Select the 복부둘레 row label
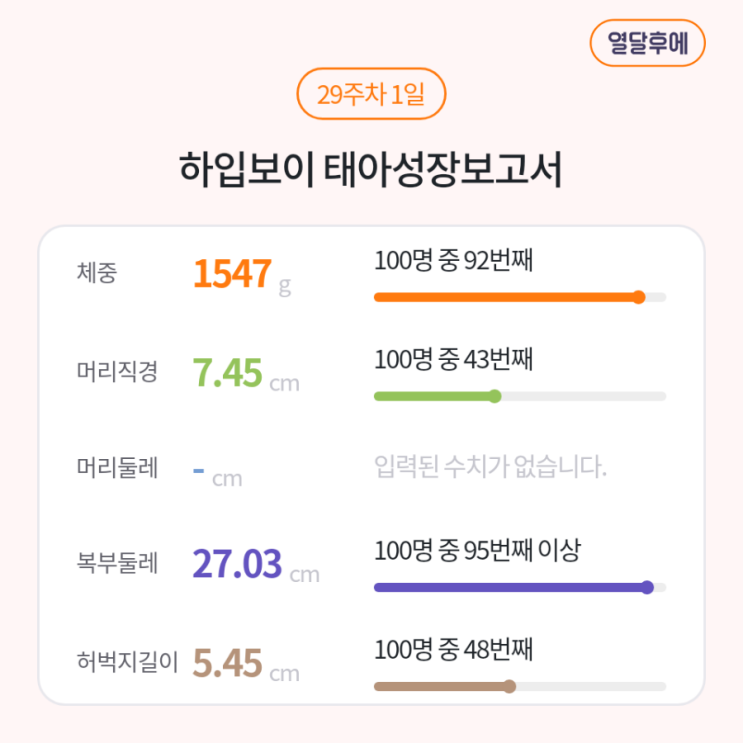The width and height of the screenshot is (743, 743). click(117, 563)
